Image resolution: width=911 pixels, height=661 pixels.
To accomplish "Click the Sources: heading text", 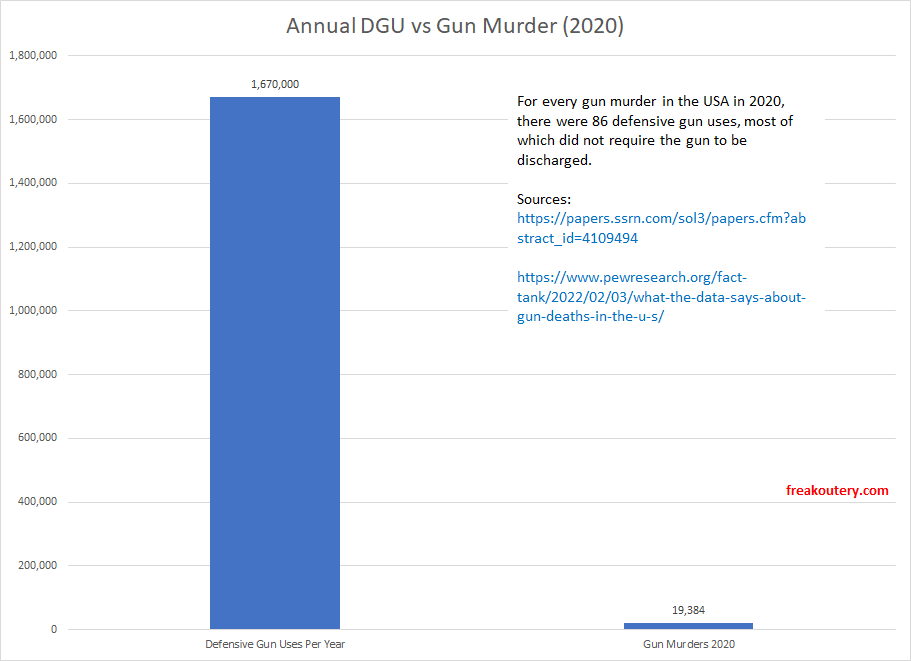I will 544,198.
